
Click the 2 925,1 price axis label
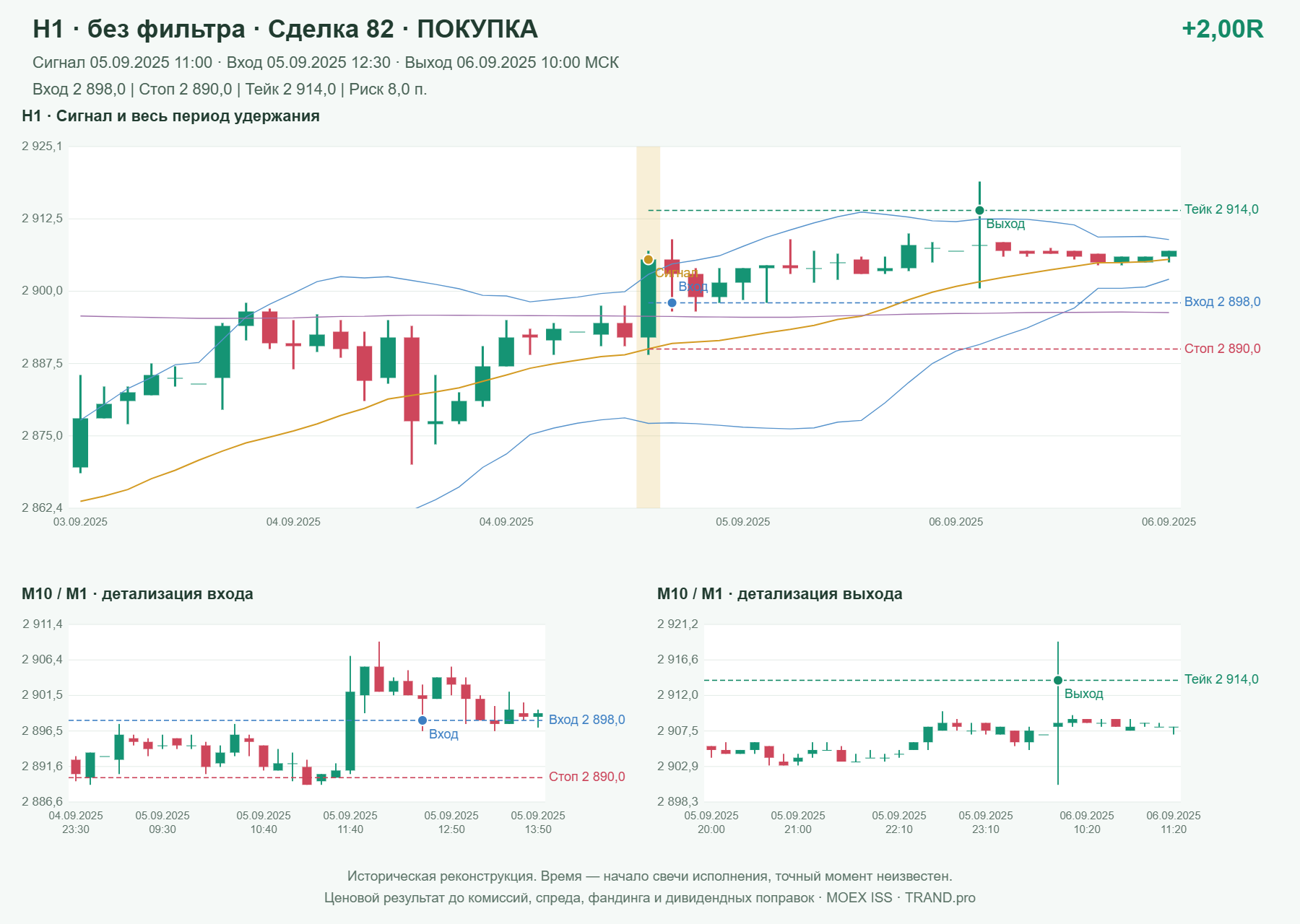42,147
